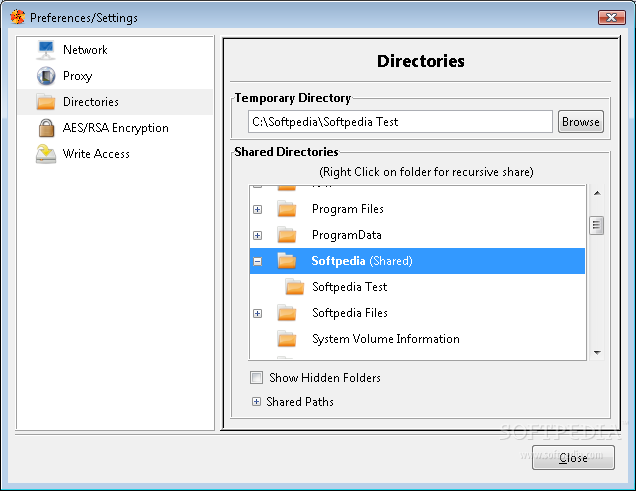The image size is (636, 491).
Task: Select the Program Files tree row
Action: tap(417, 209)
